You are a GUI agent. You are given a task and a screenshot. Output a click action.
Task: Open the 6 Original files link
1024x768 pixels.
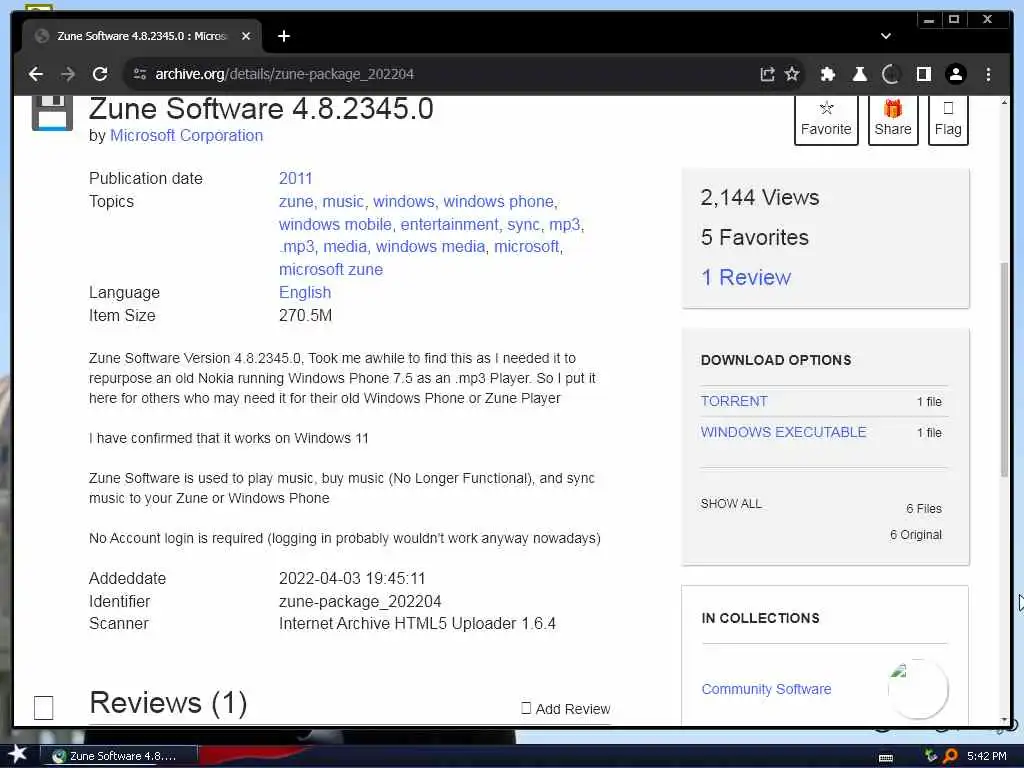(x=916, y=535)
